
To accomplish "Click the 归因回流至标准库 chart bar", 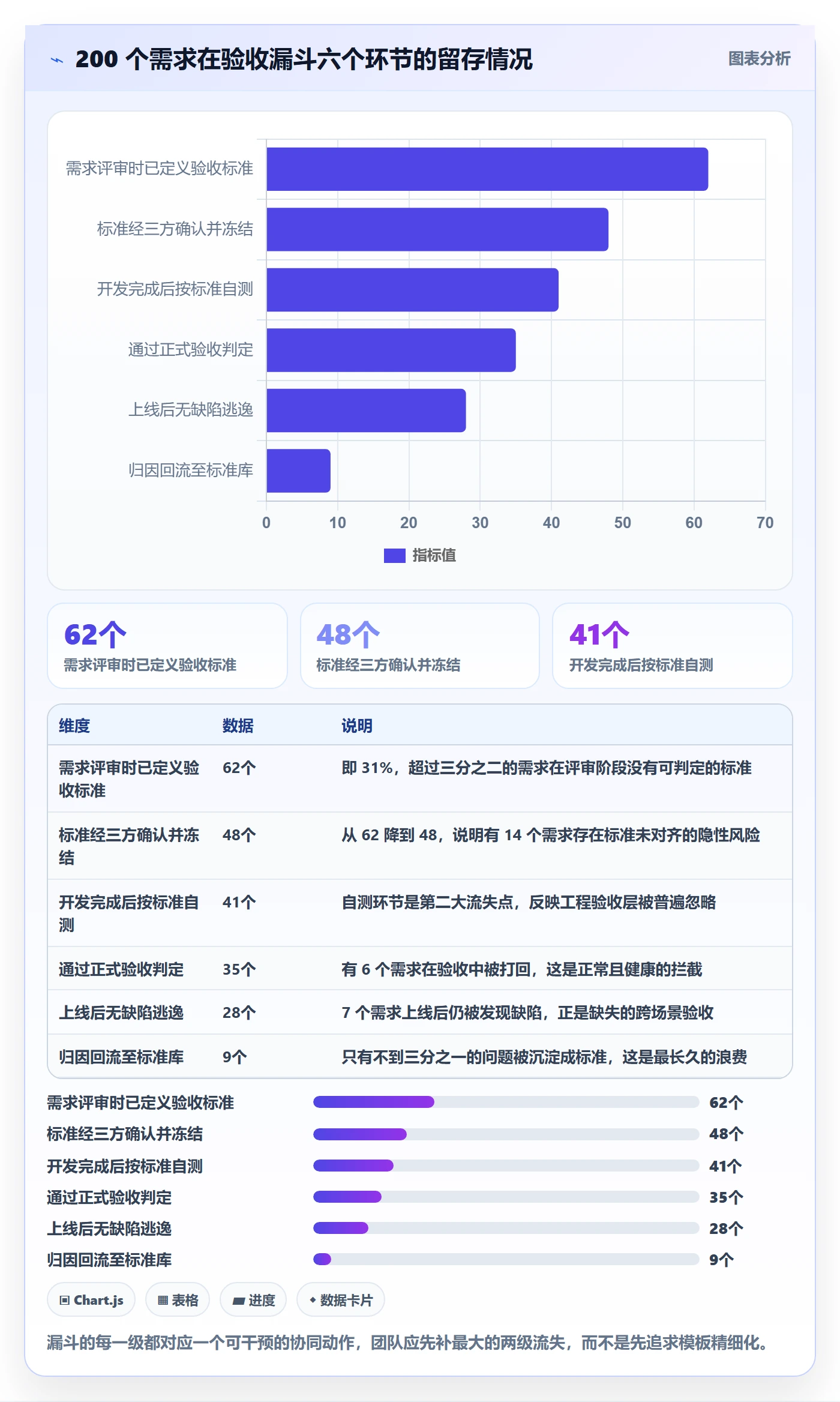I will point(298,471).
